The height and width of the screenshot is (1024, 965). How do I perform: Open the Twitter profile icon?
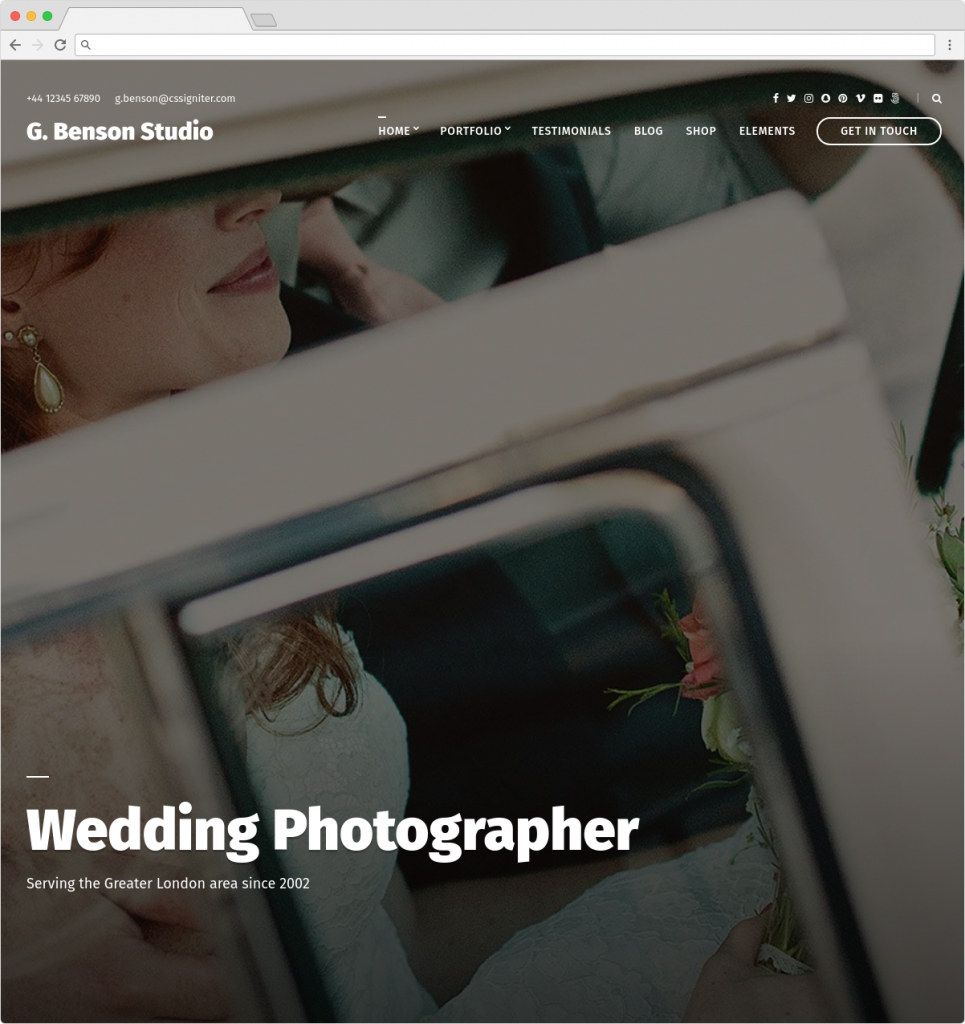pos(791,98)
